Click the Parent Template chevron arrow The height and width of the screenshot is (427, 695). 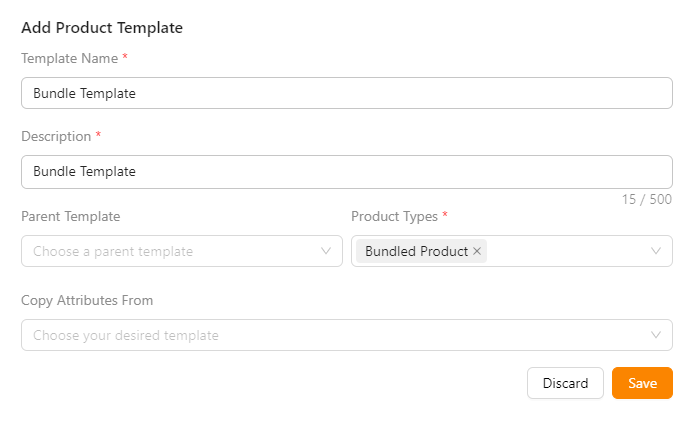click(x=326, y=251)
